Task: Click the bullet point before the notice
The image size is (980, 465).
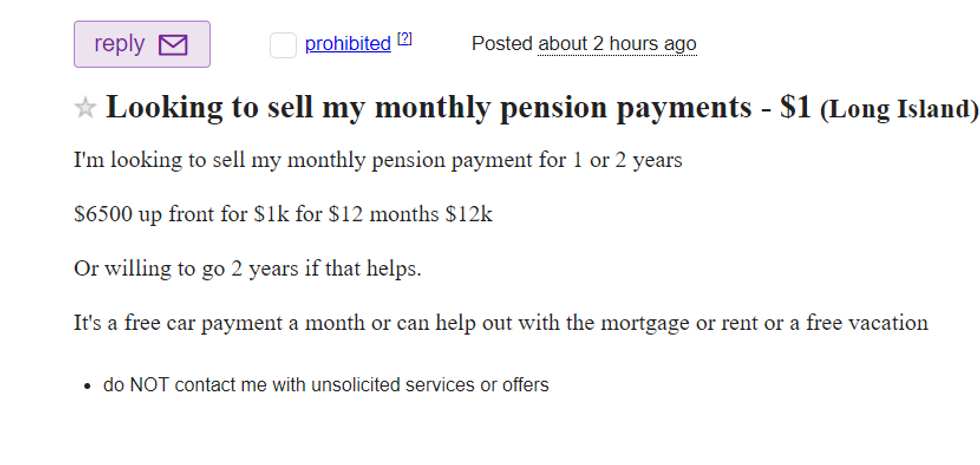Action: click(88, 387)
